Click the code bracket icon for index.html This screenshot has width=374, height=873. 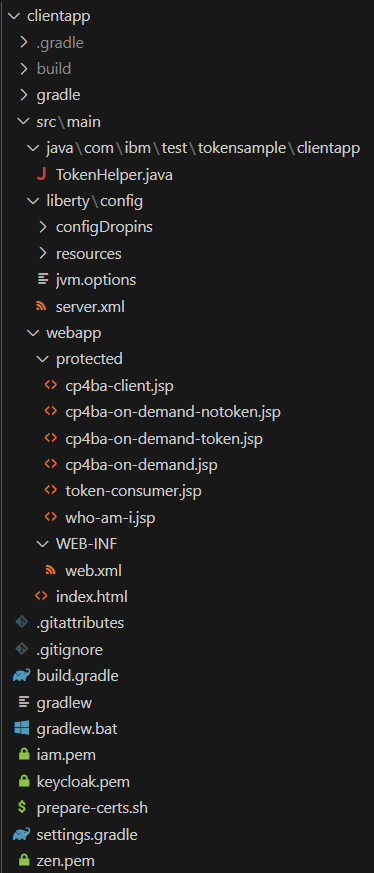point(41,596)
